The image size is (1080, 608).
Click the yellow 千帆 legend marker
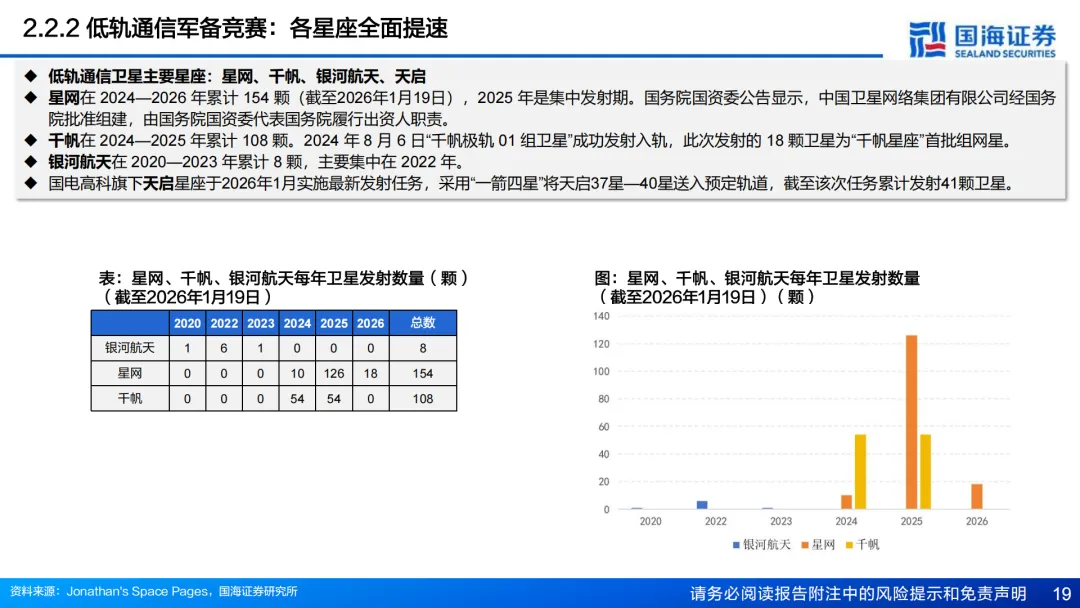click(x=849, y=545)
